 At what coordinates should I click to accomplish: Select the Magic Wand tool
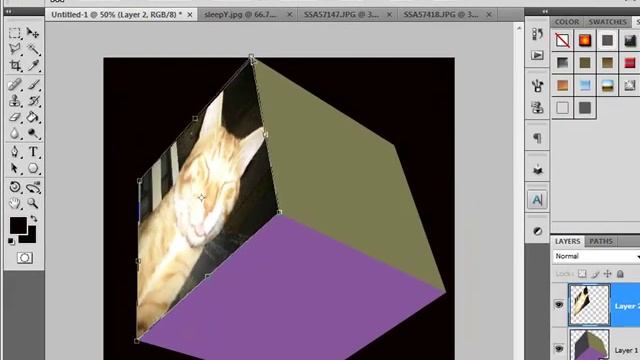click(33, 49)
